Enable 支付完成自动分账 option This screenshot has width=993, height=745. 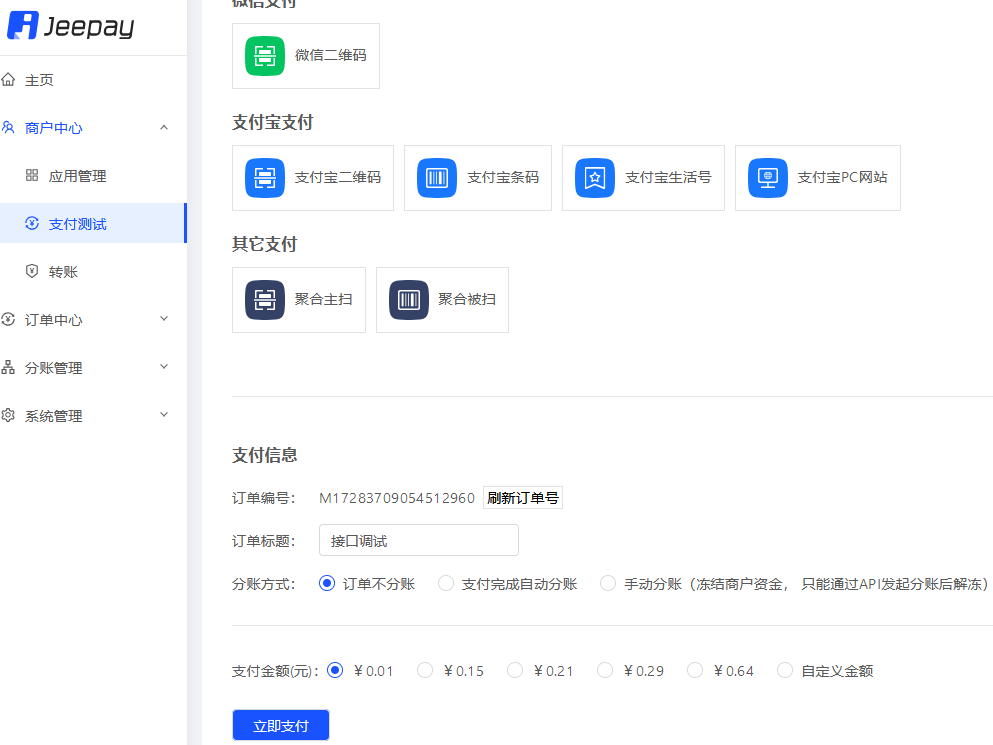445,582
